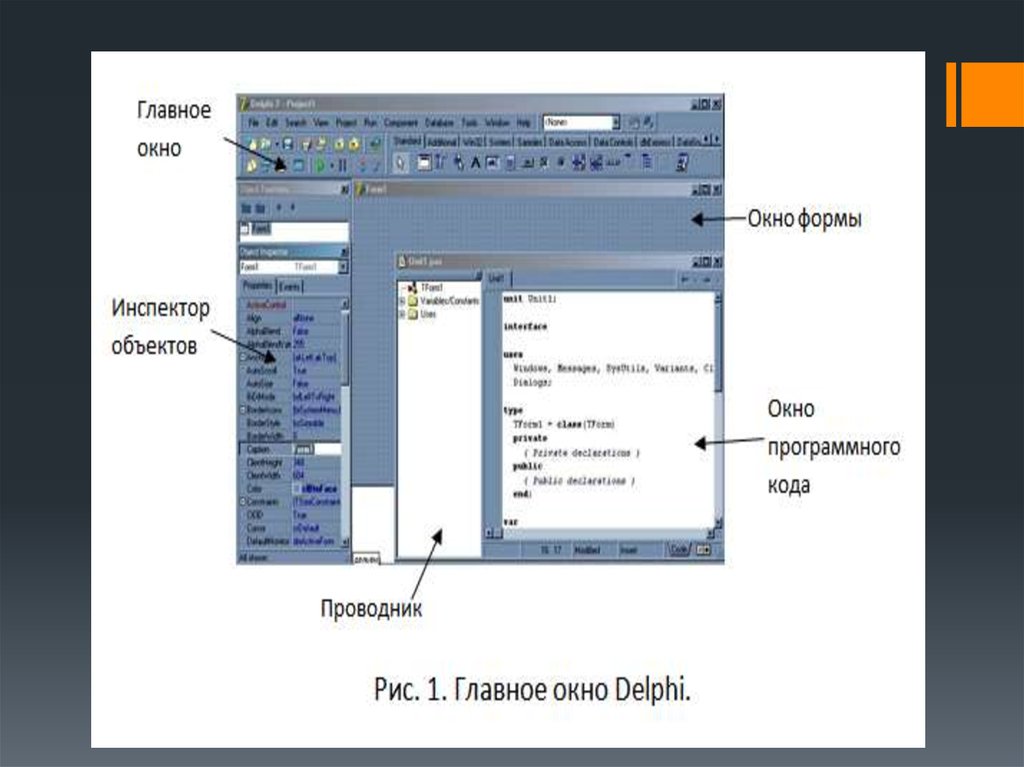Select TForm1 in the code explorer tree
The height and width of the screenshot is (767, 1024).
pos(432,287)
